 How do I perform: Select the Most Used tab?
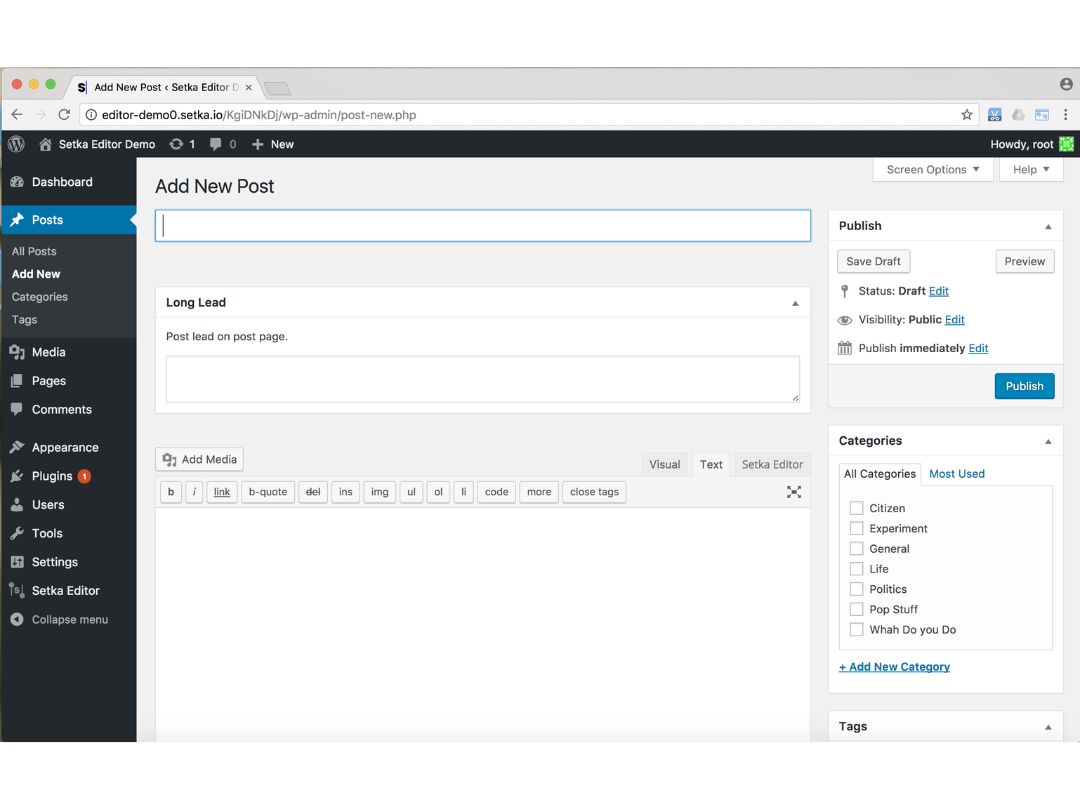coord(957,474)
